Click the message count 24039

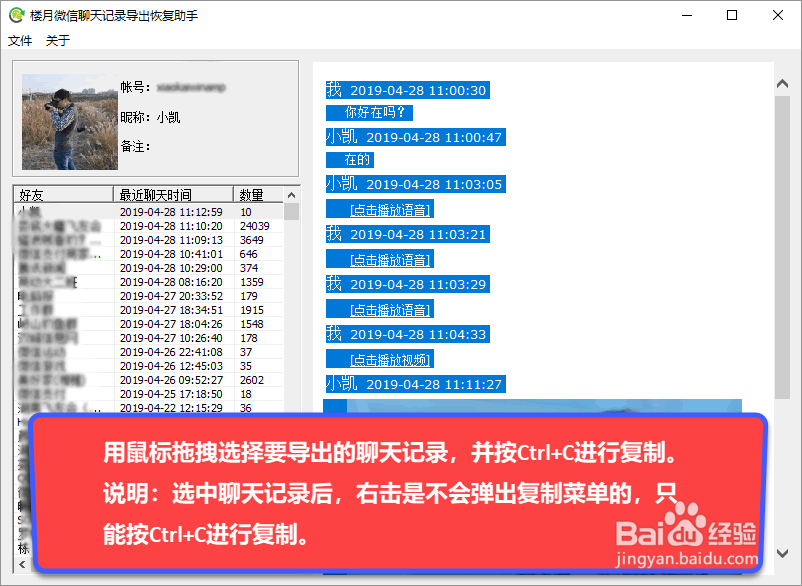[255, 226]
